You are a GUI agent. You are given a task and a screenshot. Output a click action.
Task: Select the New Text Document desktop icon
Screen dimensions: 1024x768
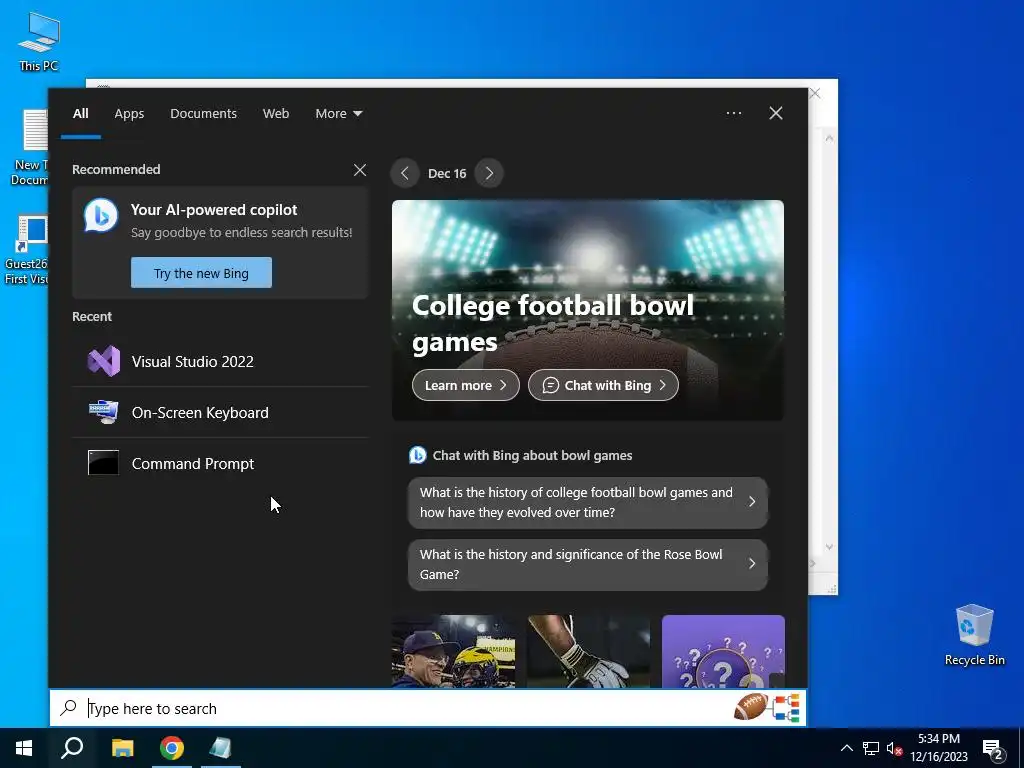coord(31,148)
